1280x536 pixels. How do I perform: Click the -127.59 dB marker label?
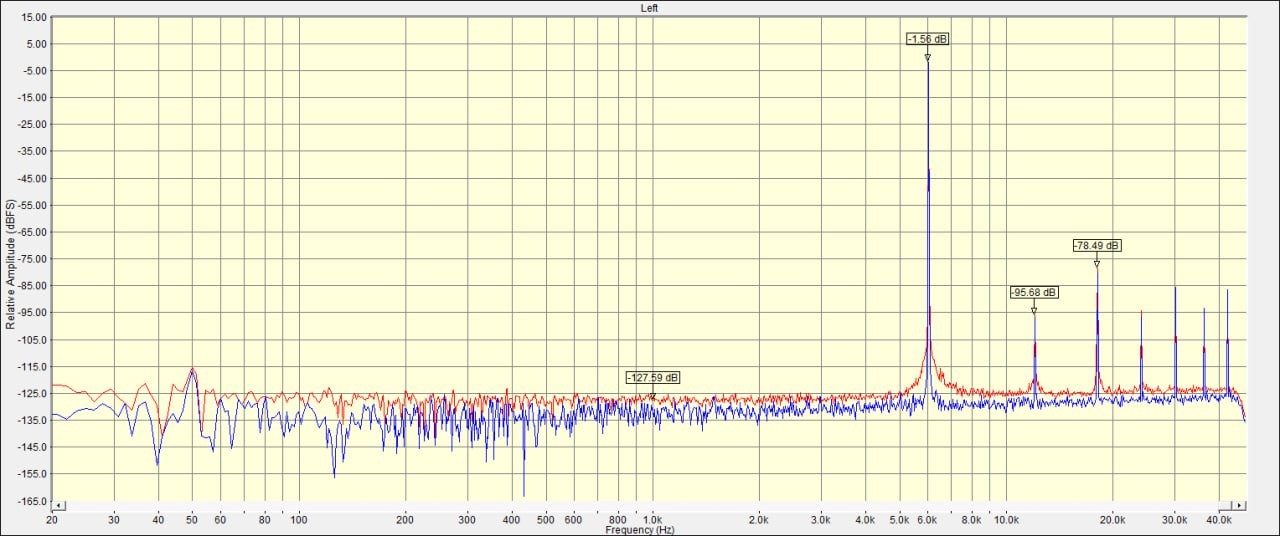pos(653,377)
